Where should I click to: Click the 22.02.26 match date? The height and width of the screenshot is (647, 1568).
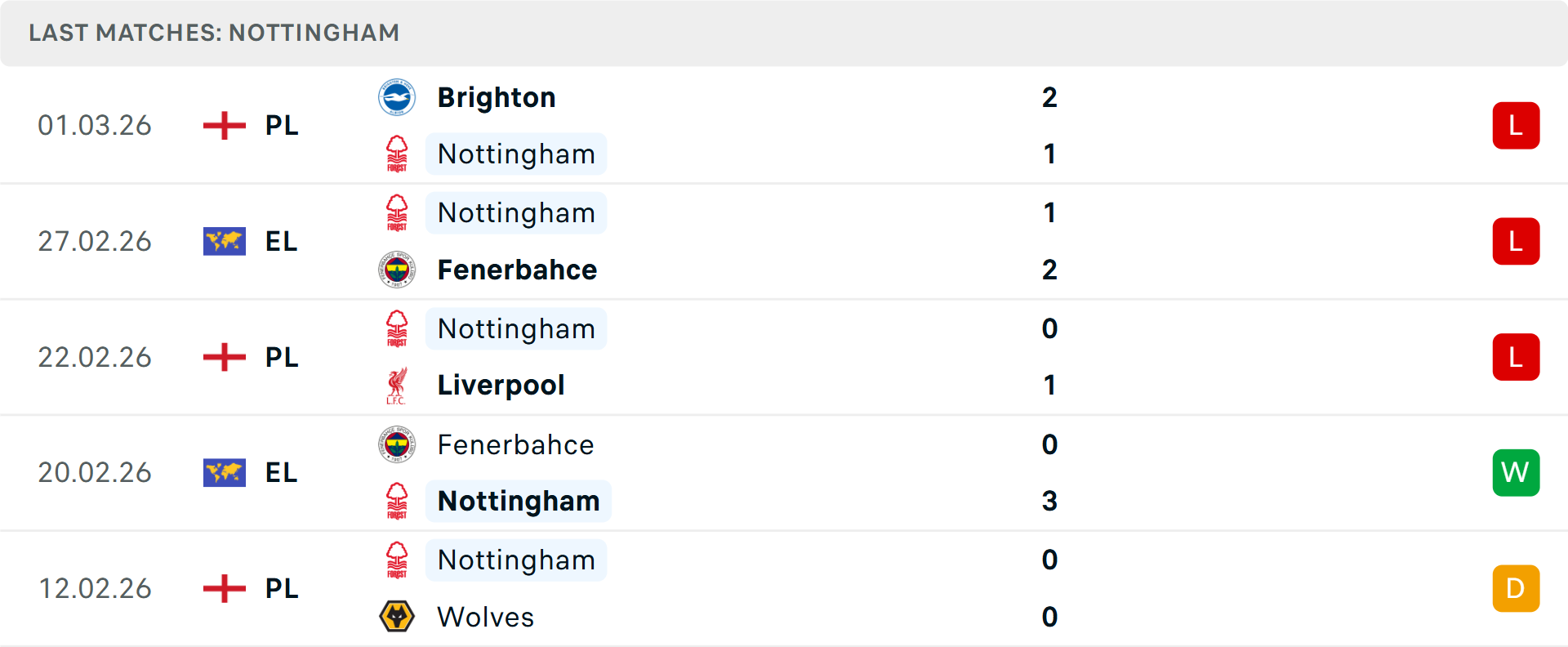pyautogui.click(x=95, y=357)
